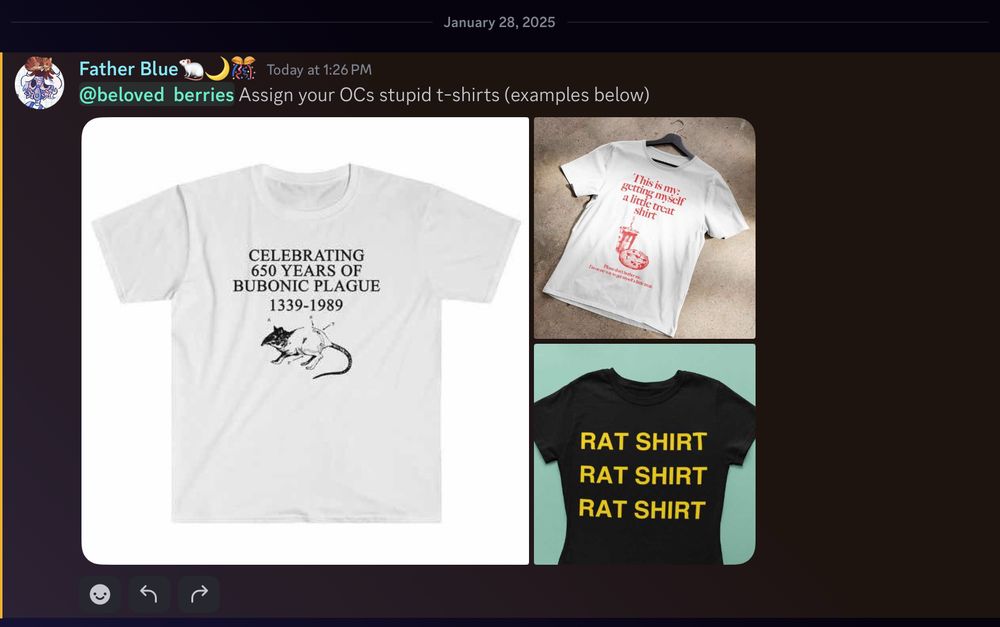The width and height of the screenshot is (1000, 627).
Task: Open the bubonic plague t-shirt image
Action: click(305, 341)
